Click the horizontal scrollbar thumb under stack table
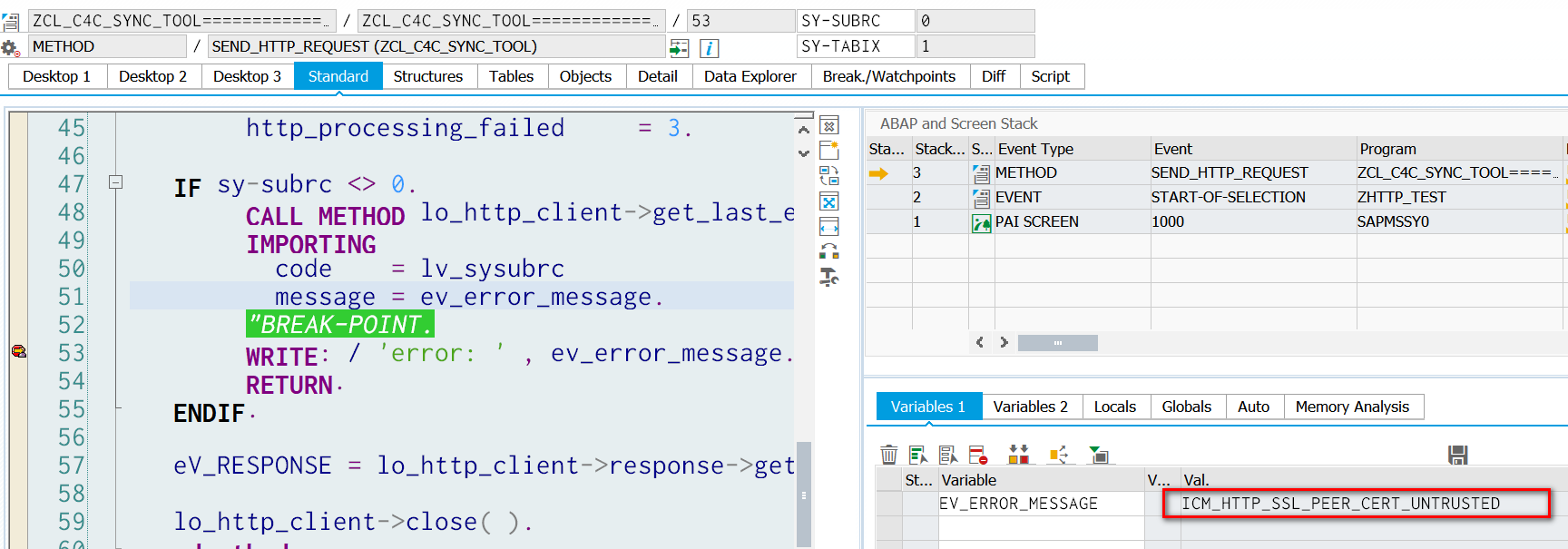The image size is (1568, 549). point(1058,343)
